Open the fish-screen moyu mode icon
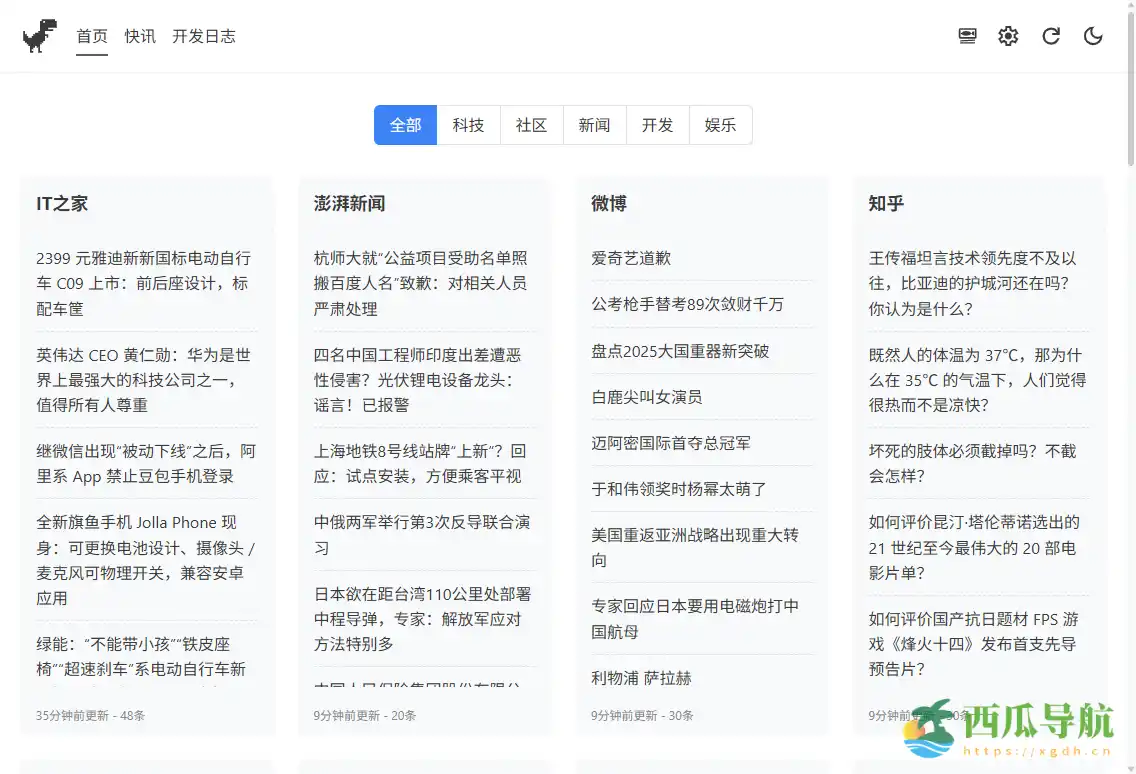Image resolution: width=1136 pixels, height=774 pixels. click(x=966, y=35)
